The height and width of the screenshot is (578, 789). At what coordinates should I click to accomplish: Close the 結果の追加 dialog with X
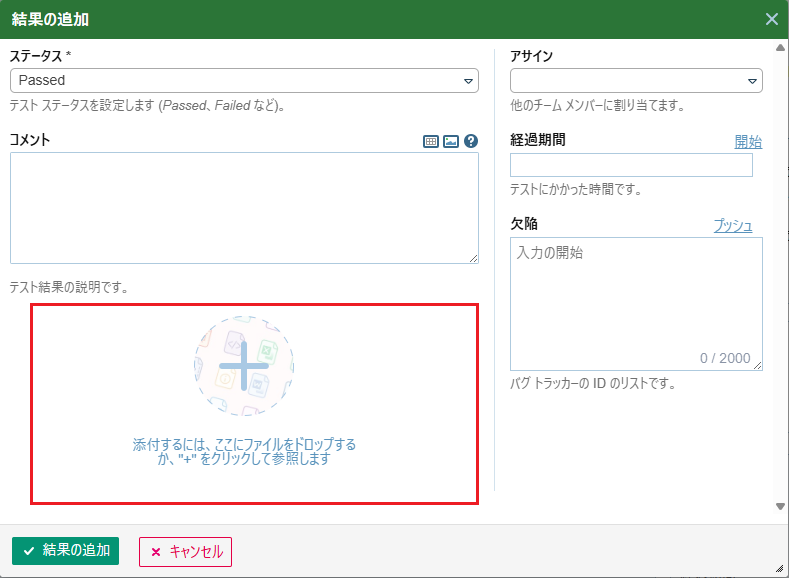point(771,19)
